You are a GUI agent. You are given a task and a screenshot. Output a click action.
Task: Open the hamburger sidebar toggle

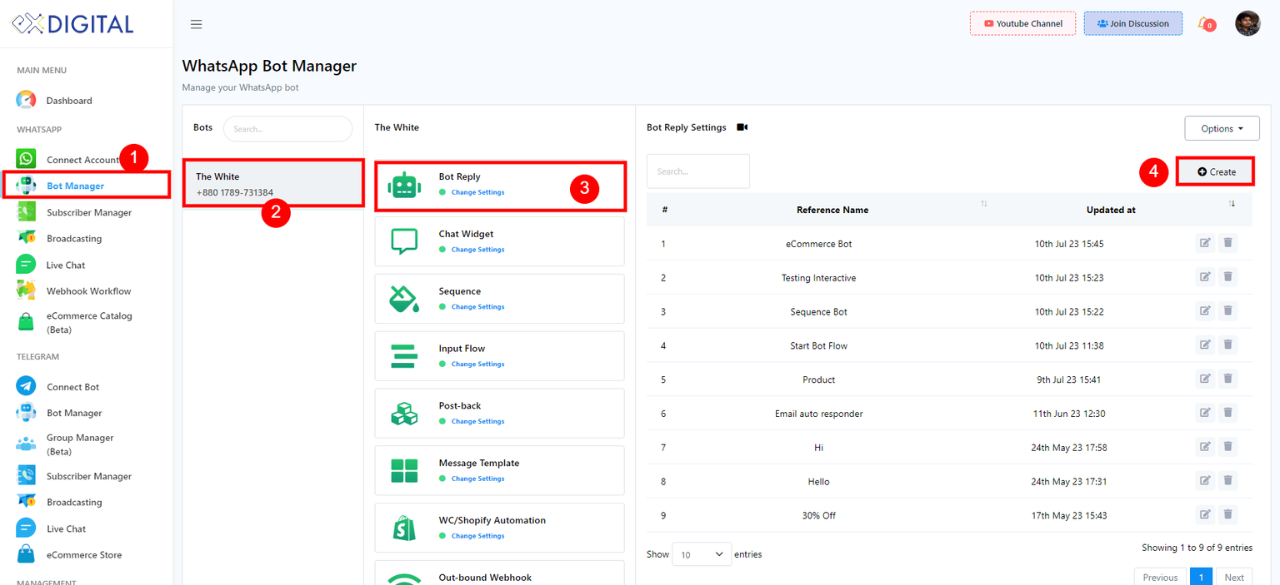pyautogui.click(x=196, y=24)
